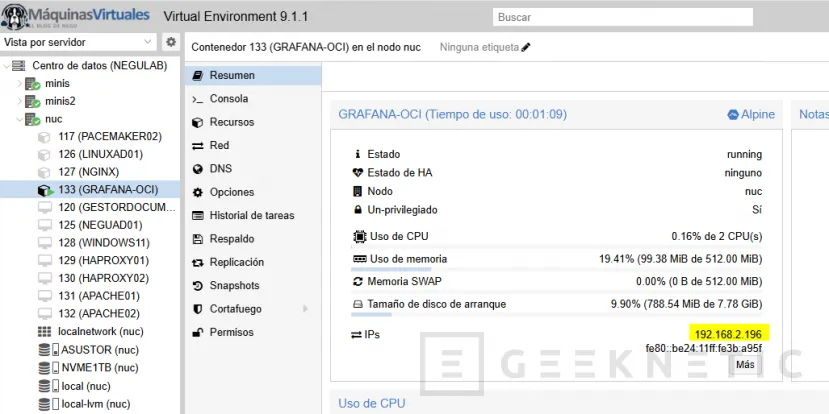
Task: Click the Estado de HA heartbeat icon
Action: [x=358, y=173]
